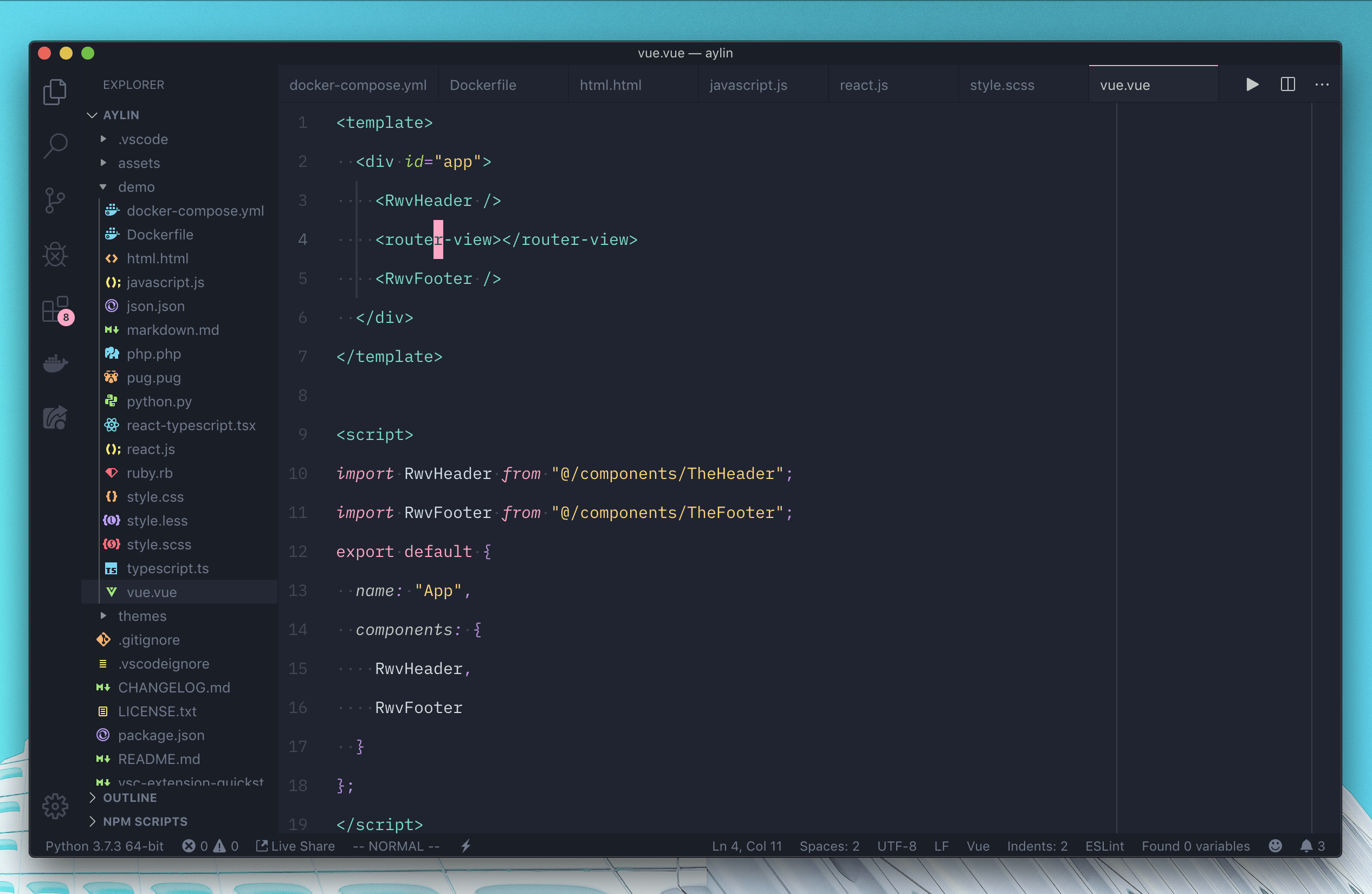This screenshot has width=1372, height=894.
Task: Click the Spaces: 2 indentation setting
Action: tap(829, 846)
